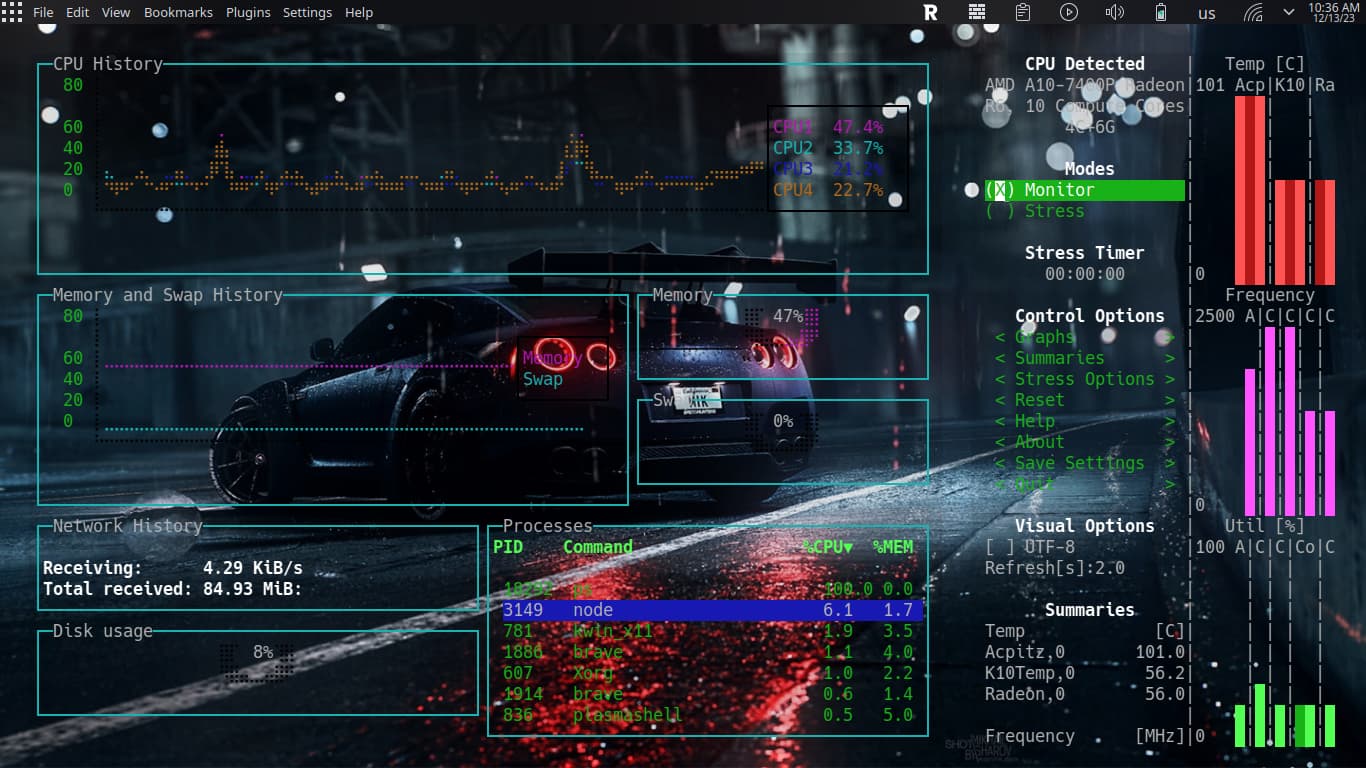1366x768 pixels.
Task: Open the Wi-Fi network icon
Action: click(x=1253, y=12)
